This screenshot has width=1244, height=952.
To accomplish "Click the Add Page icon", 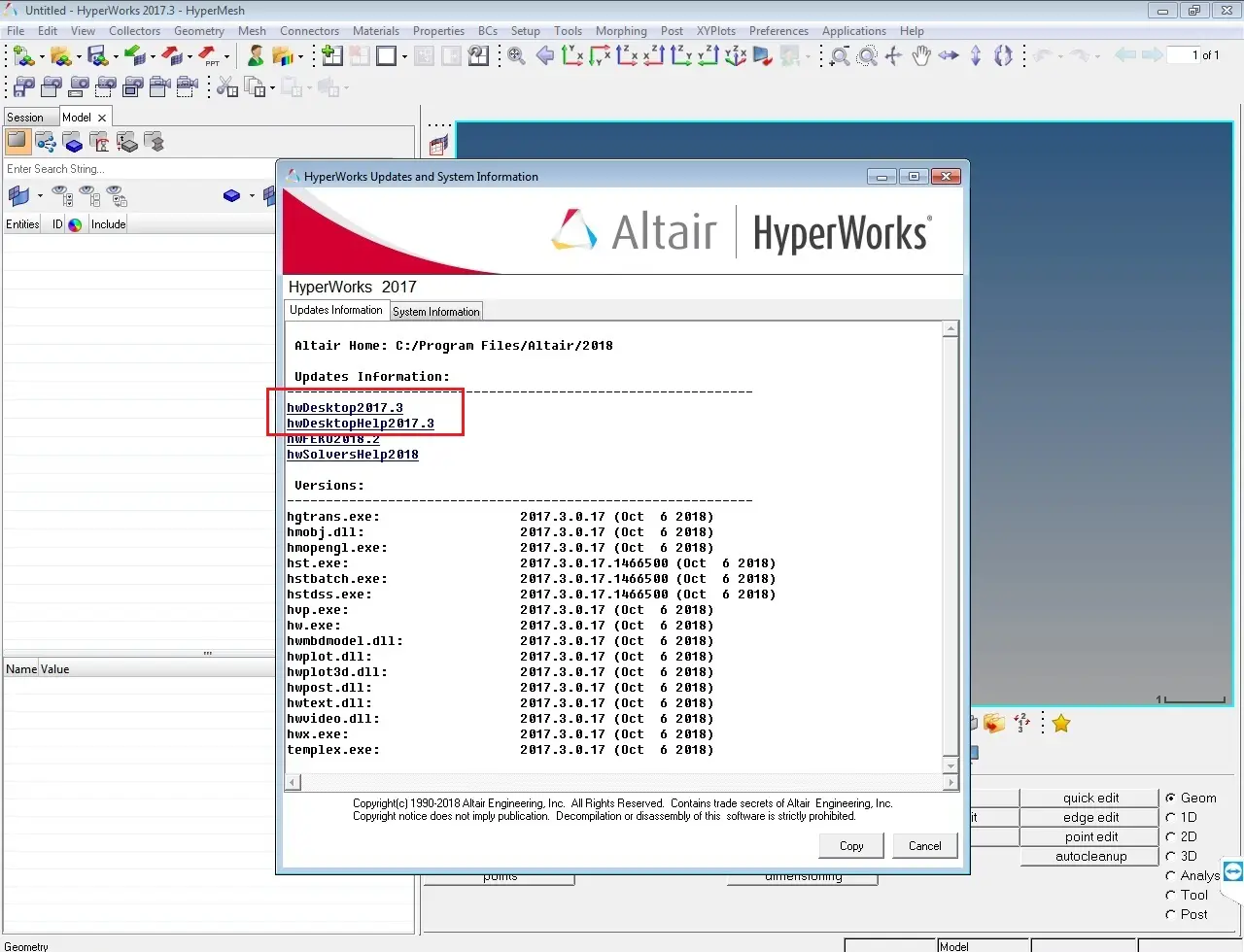I will (x=331, y=55).
